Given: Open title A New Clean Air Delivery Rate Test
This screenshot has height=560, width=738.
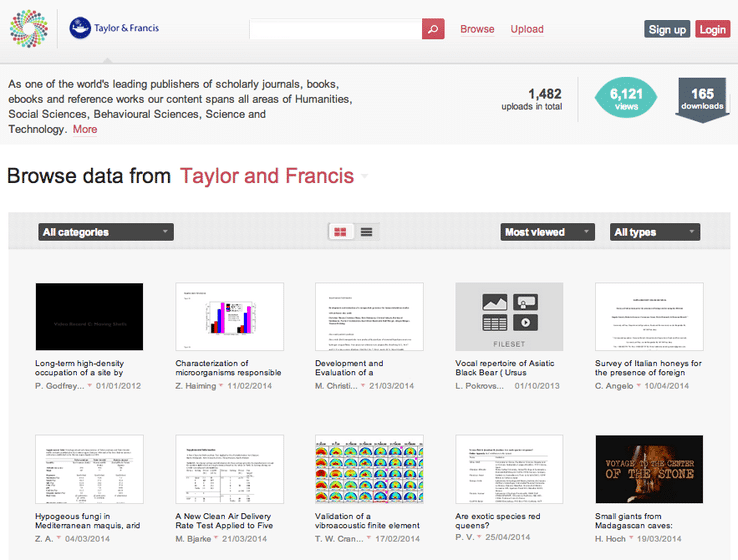Looking at the screenshot, I should 224,521.
